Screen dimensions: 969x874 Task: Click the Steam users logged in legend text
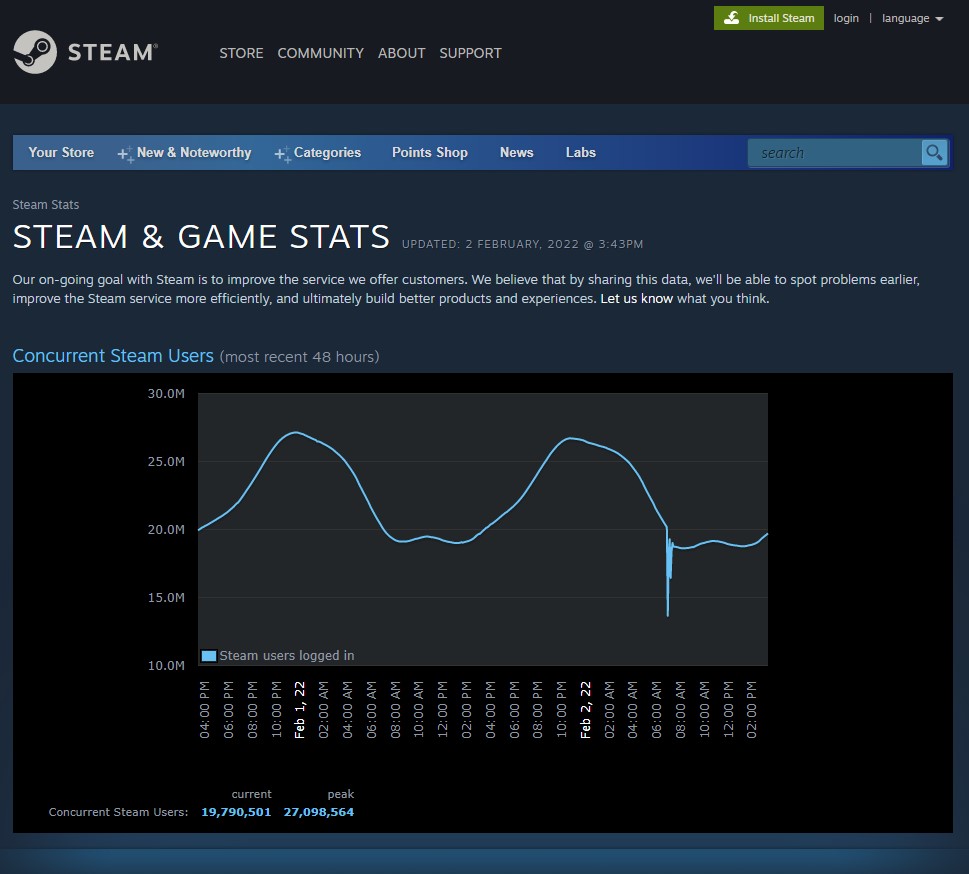(287, 656)
